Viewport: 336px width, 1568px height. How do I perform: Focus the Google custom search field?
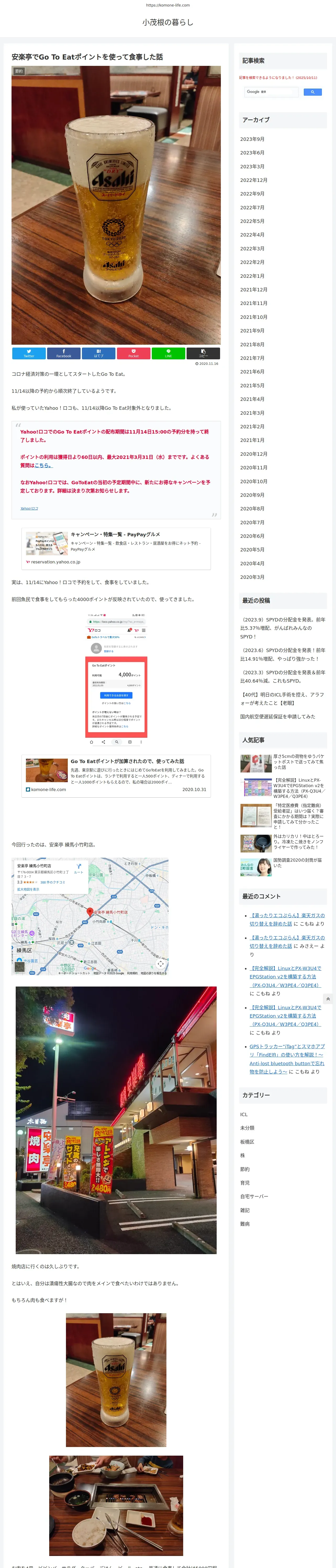271,92
